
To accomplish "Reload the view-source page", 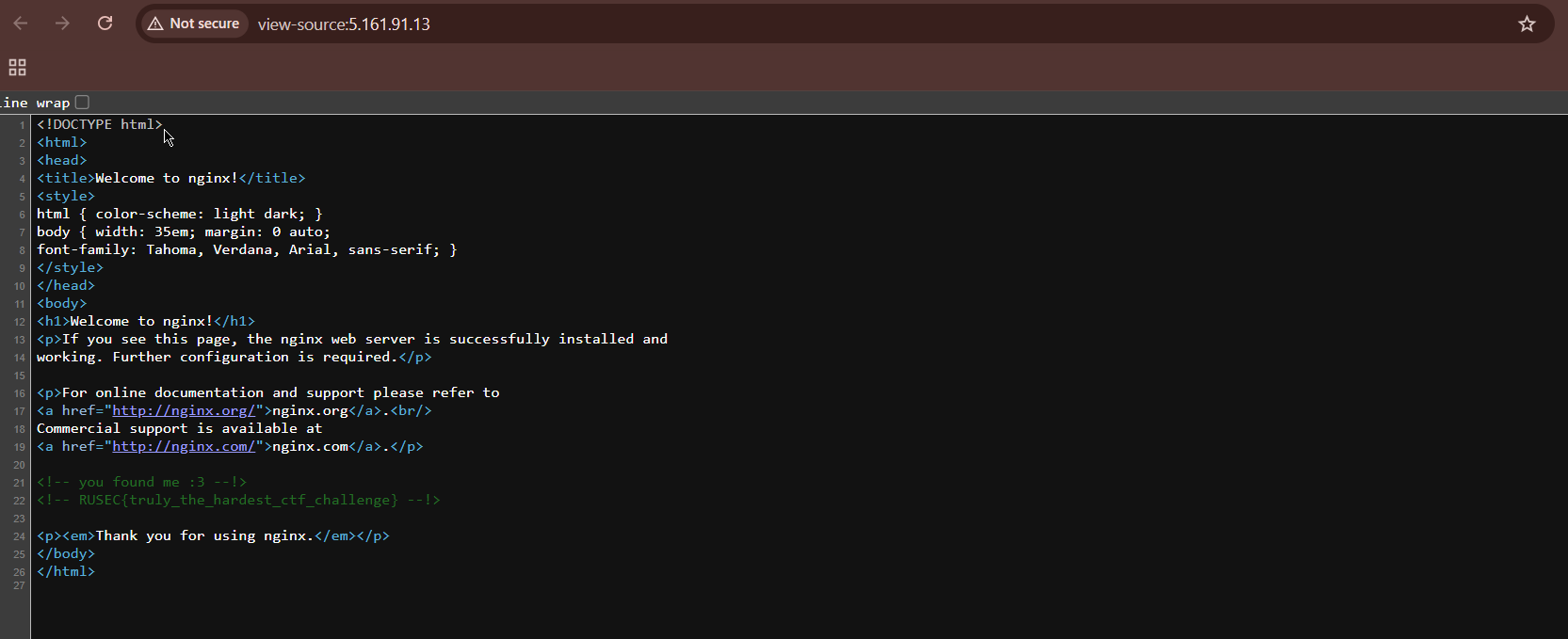I will 105,24.
